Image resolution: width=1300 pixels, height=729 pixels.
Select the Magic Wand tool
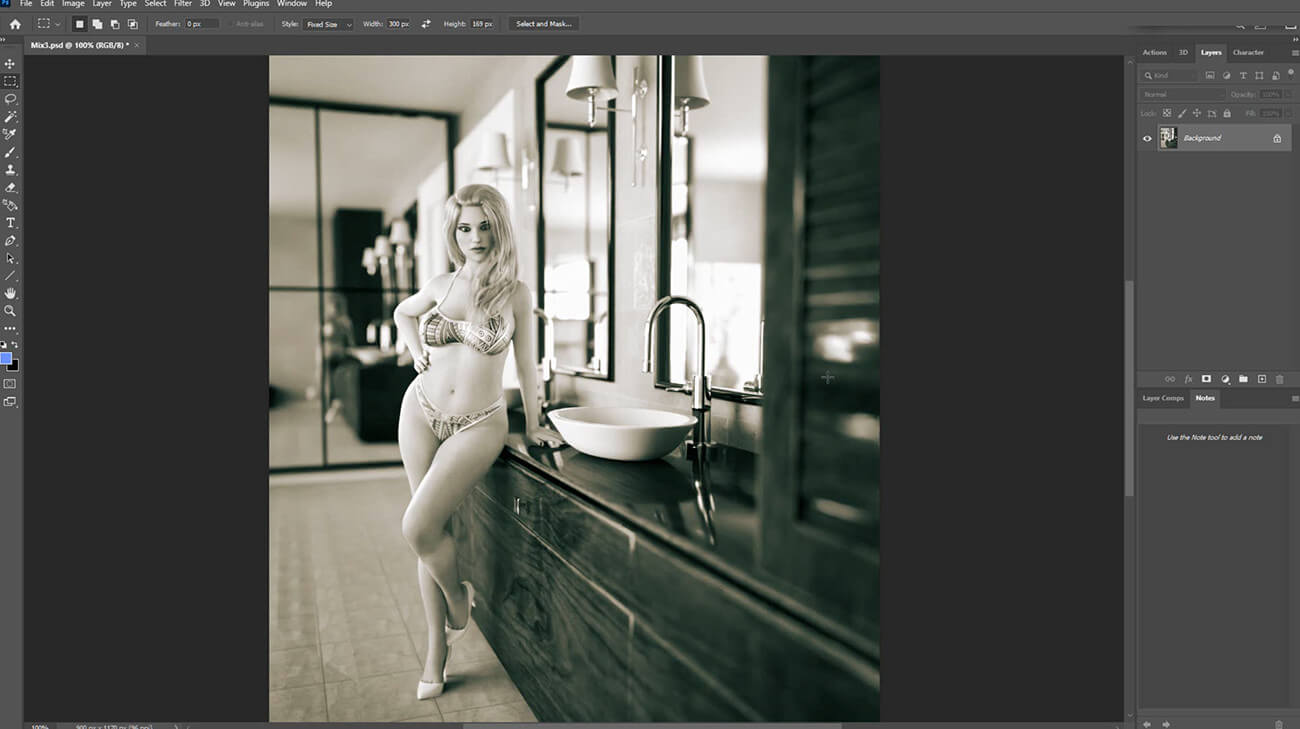10,117
